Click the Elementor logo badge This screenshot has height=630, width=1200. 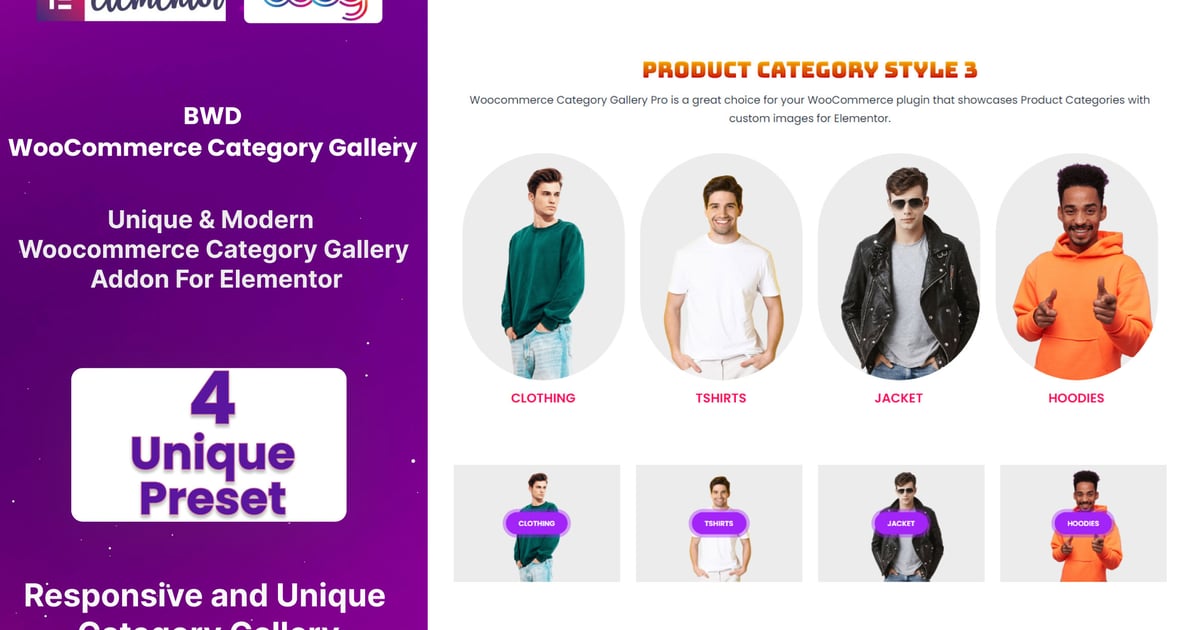(131, 10)
